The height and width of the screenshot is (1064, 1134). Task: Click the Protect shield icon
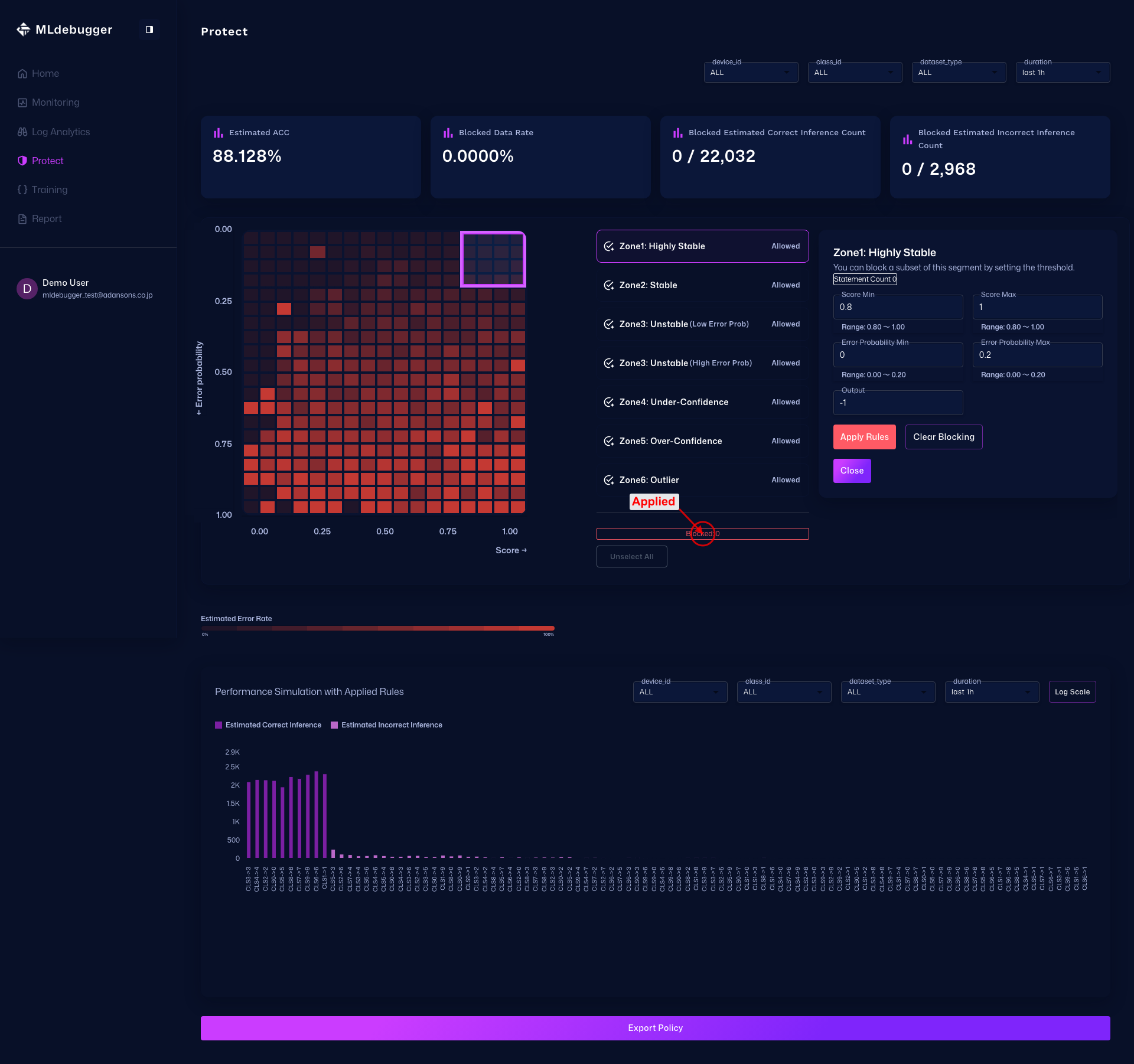click(x=22, y=161)
